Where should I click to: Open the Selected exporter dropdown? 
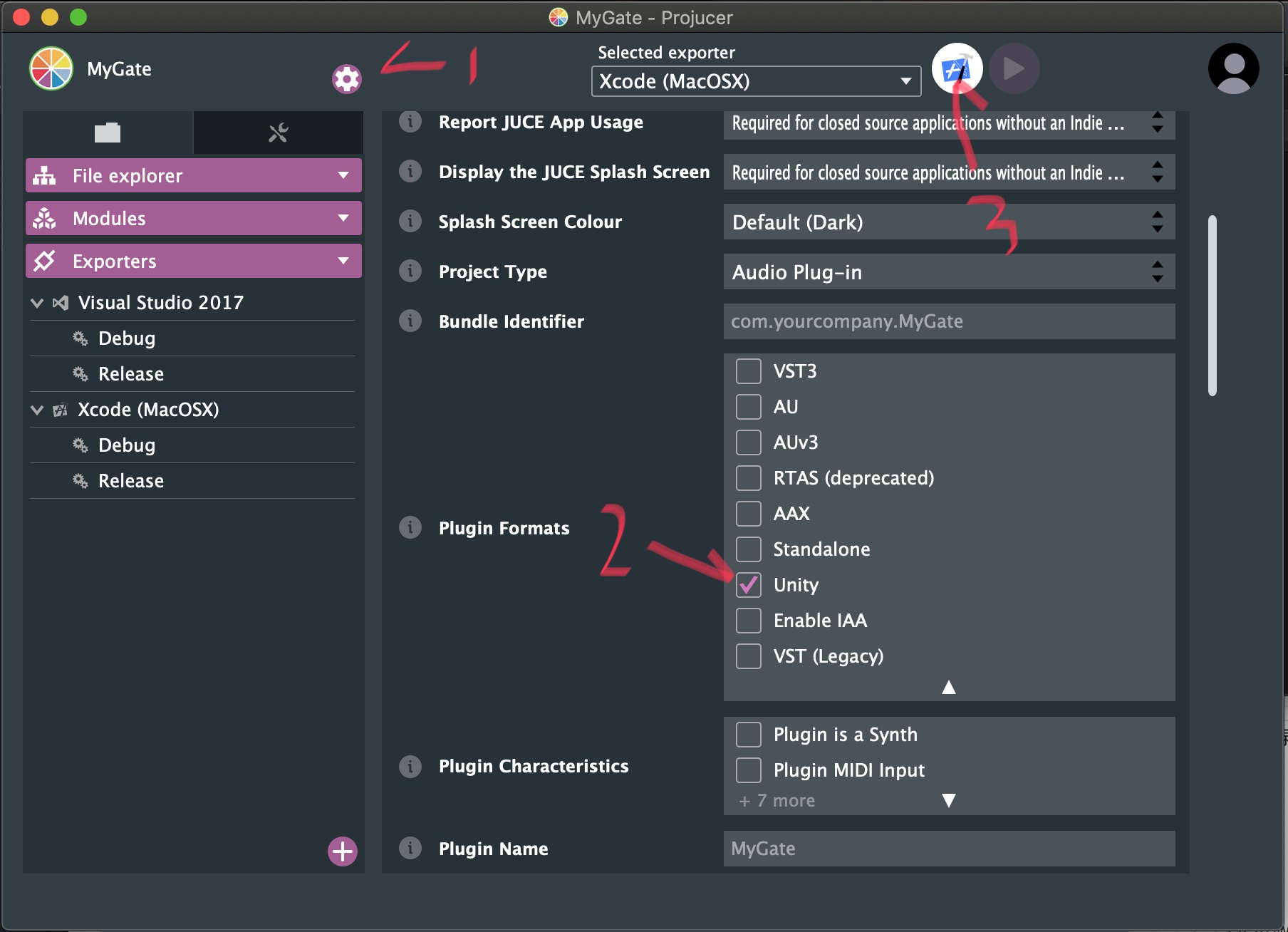pos(755,81)
